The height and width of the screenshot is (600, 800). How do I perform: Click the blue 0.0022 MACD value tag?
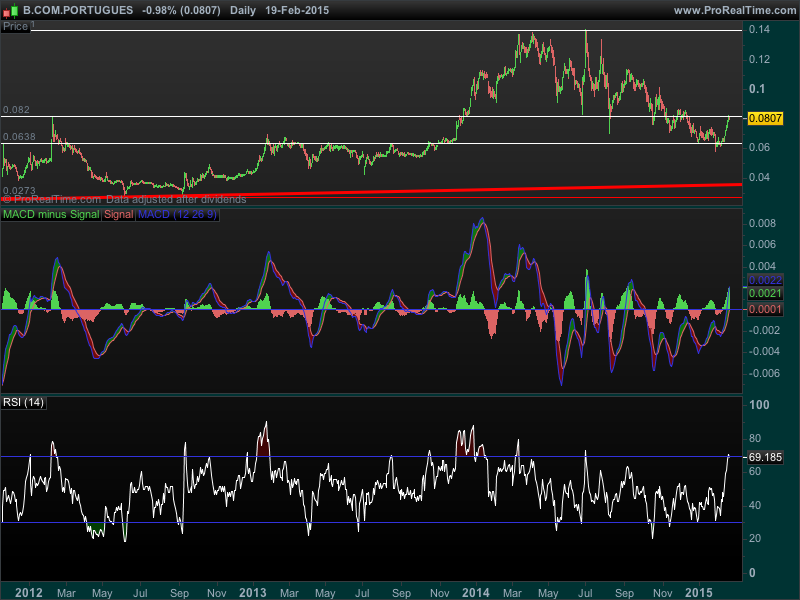click(x=765, y=280)
